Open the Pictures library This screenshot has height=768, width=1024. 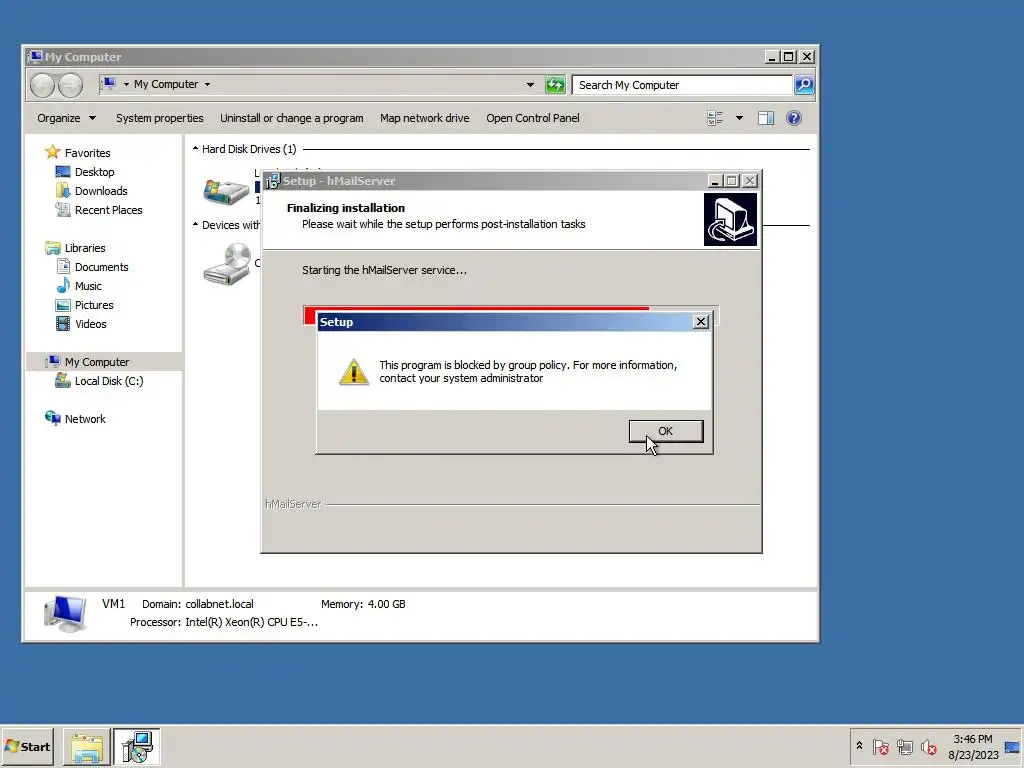click(x=94, y=305)
